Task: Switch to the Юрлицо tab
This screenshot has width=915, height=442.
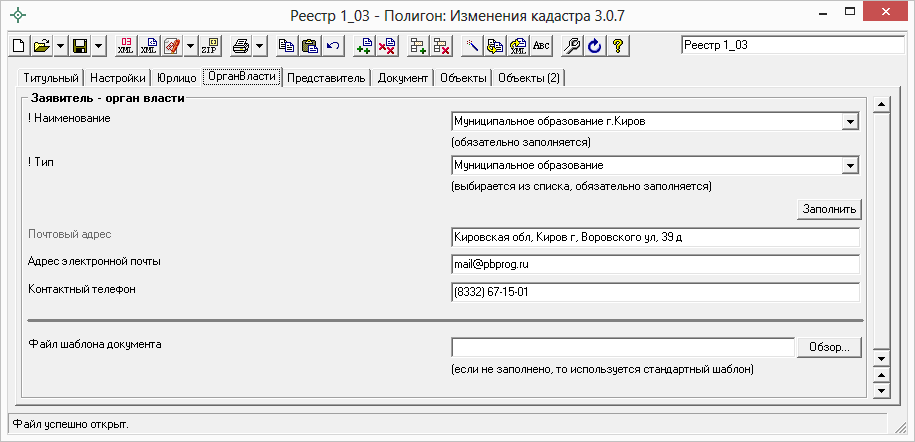Action: click(x=177, y=79)
